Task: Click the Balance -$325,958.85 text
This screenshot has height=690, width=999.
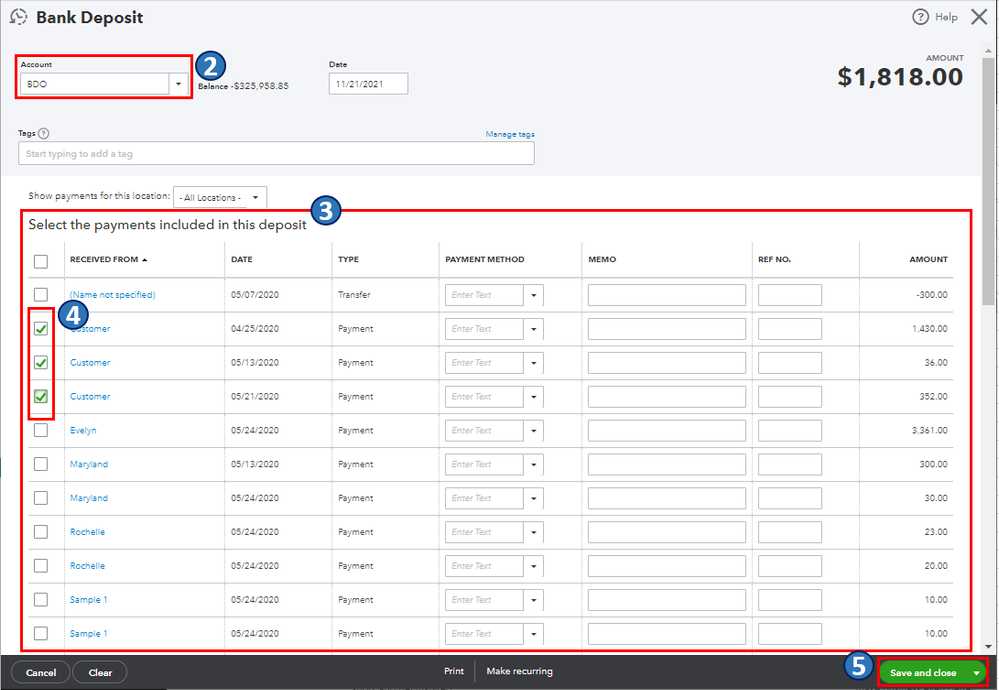Action: coord(243,85)
